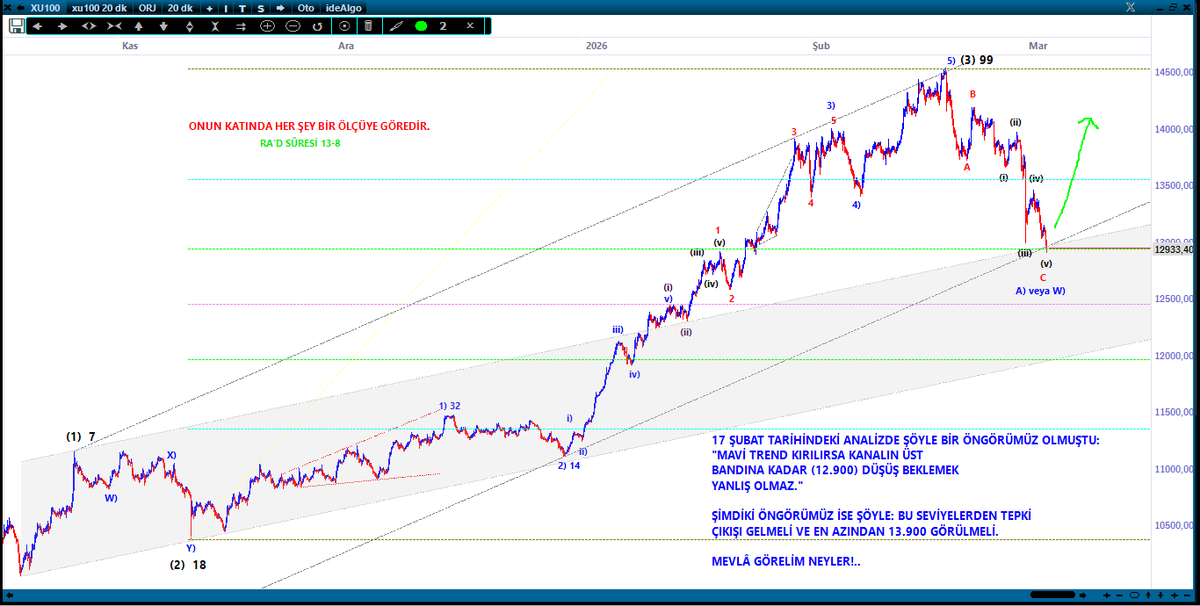Toggle the ORJ button

pyautogui.click(x=147, y=8)
